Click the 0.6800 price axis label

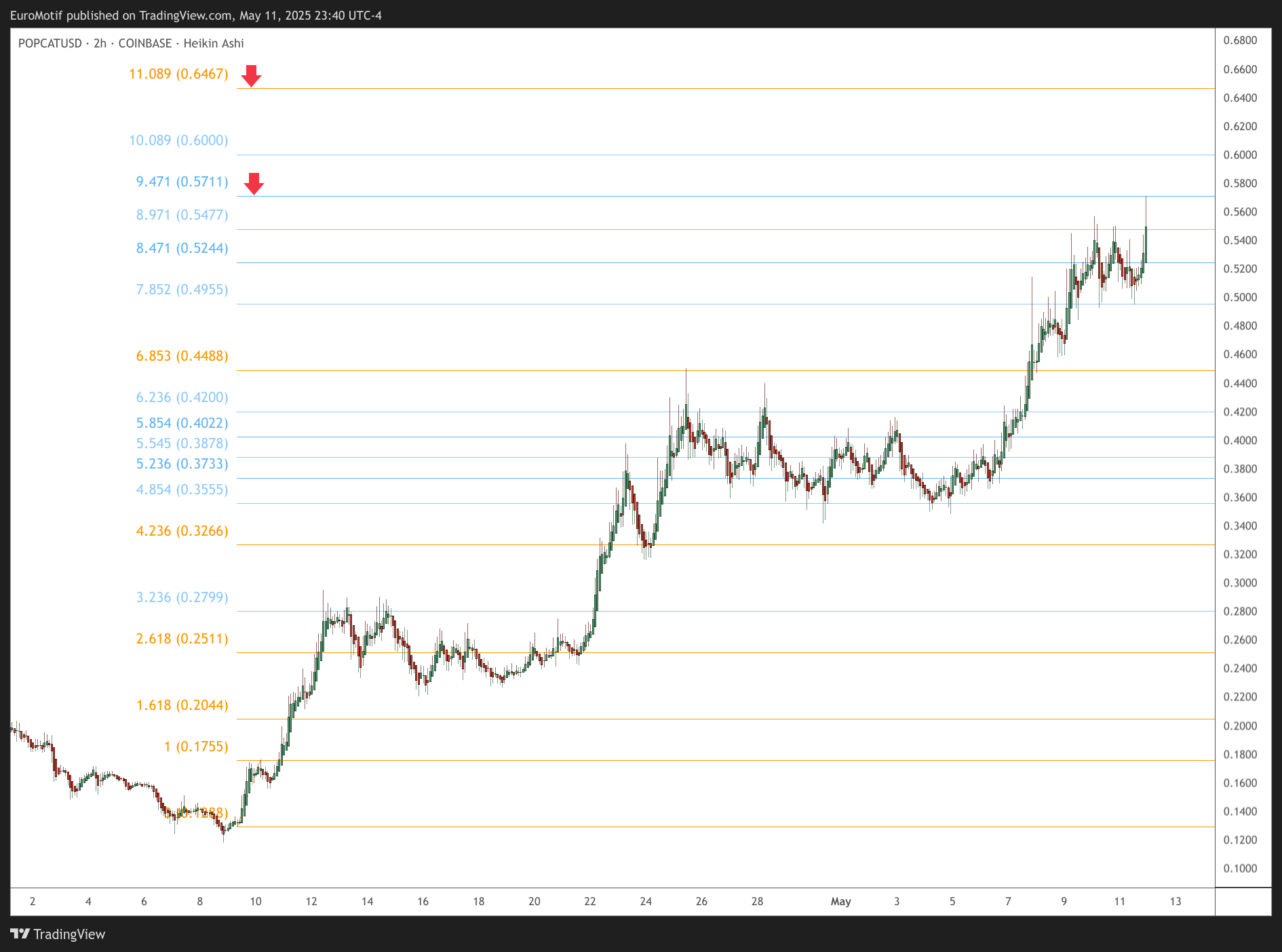pos(1240,41)
